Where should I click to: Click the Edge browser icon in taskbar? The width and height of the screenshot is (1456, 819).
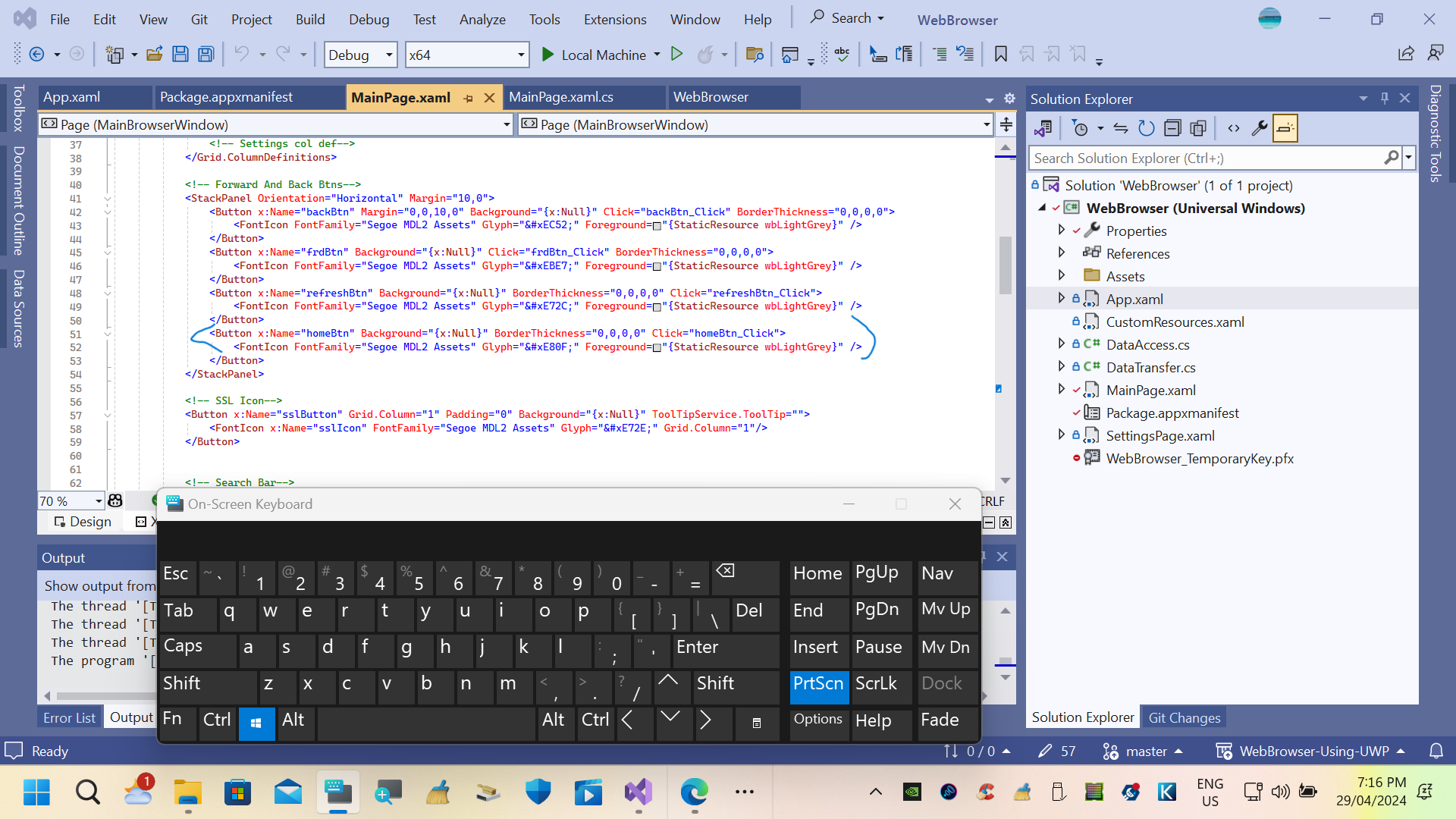point(695,792)
